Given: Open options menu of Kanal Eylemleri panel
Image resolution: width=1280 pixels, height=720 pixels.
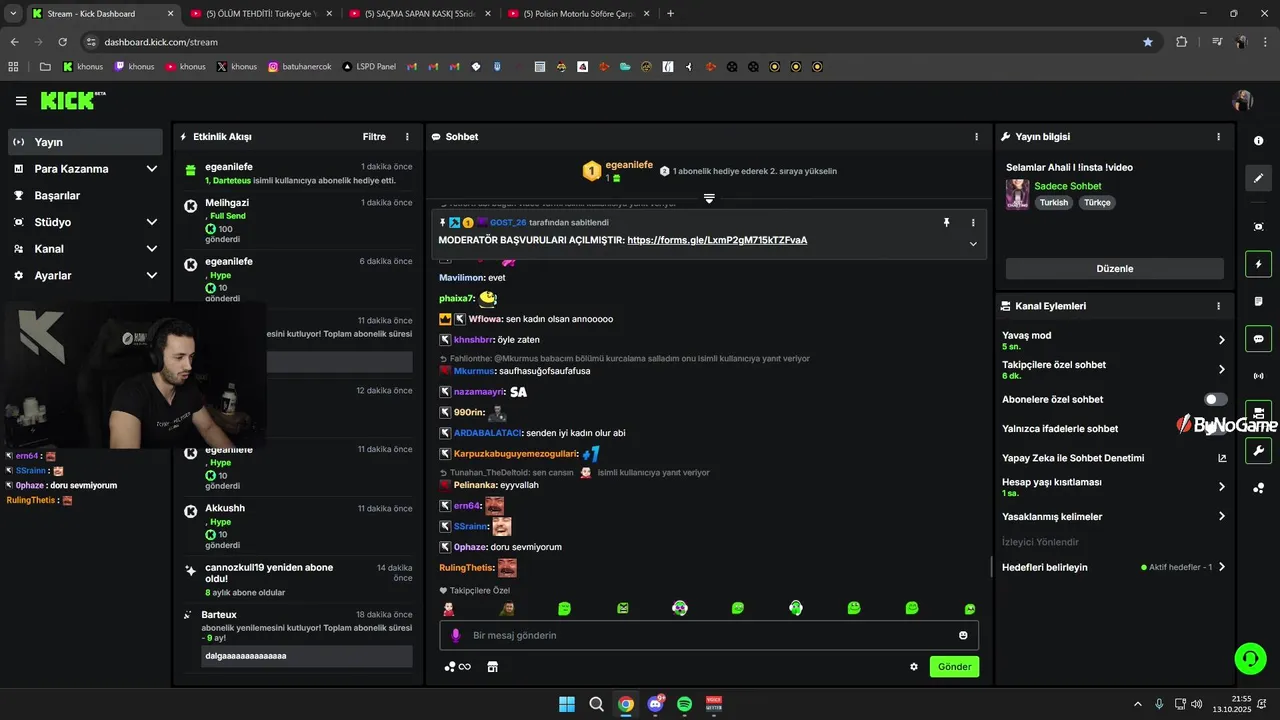Looking at the screenshot, I should click(x=1218, y=306).
